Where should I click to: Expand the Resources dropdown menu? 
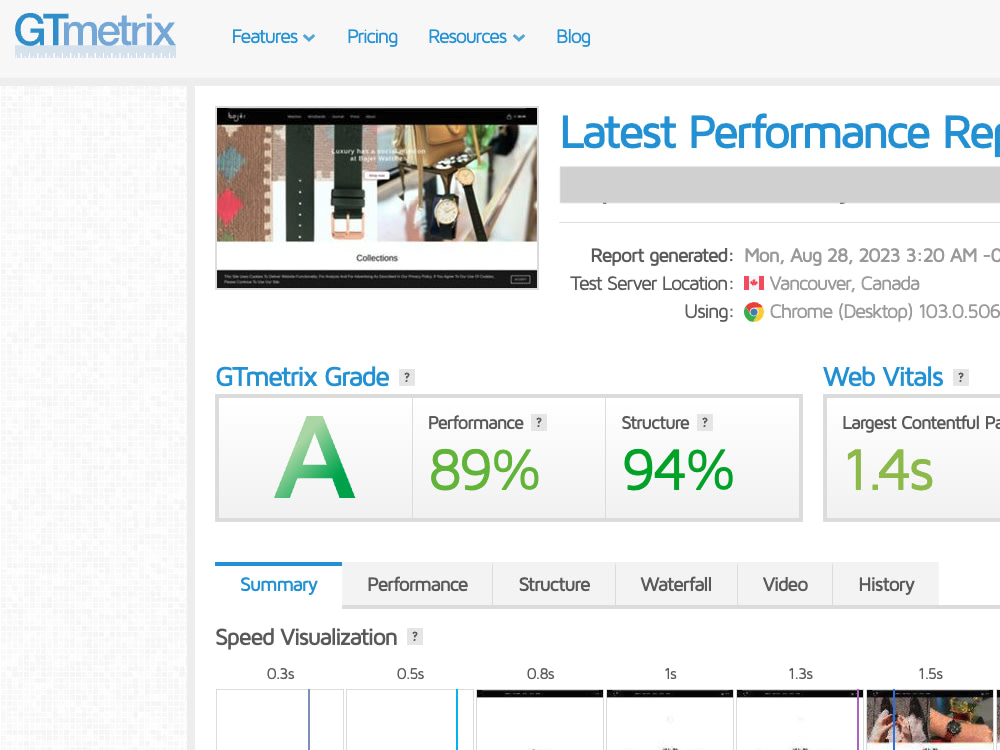pos(476,37)
